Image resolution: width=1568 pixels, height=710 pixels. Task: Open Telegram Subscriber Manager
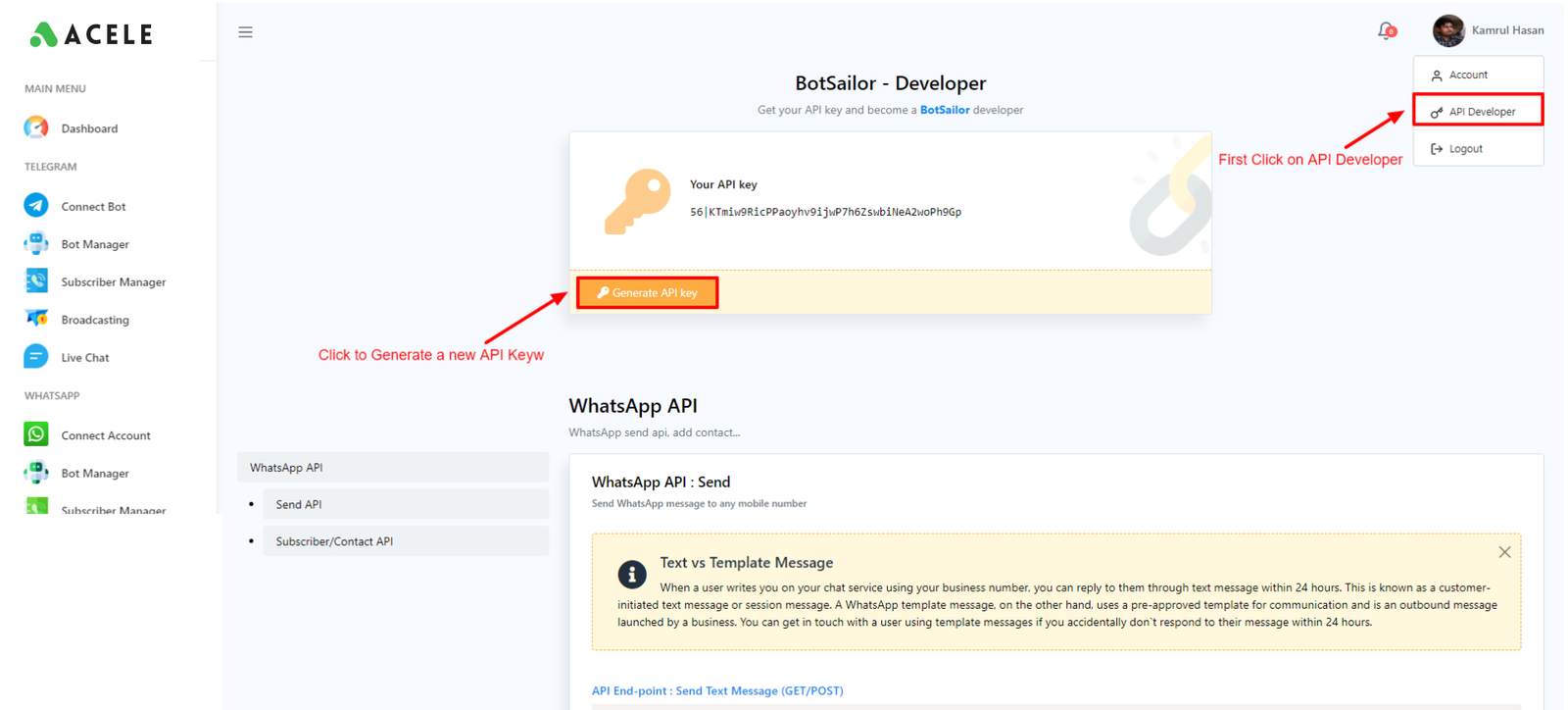coord(114,282)
